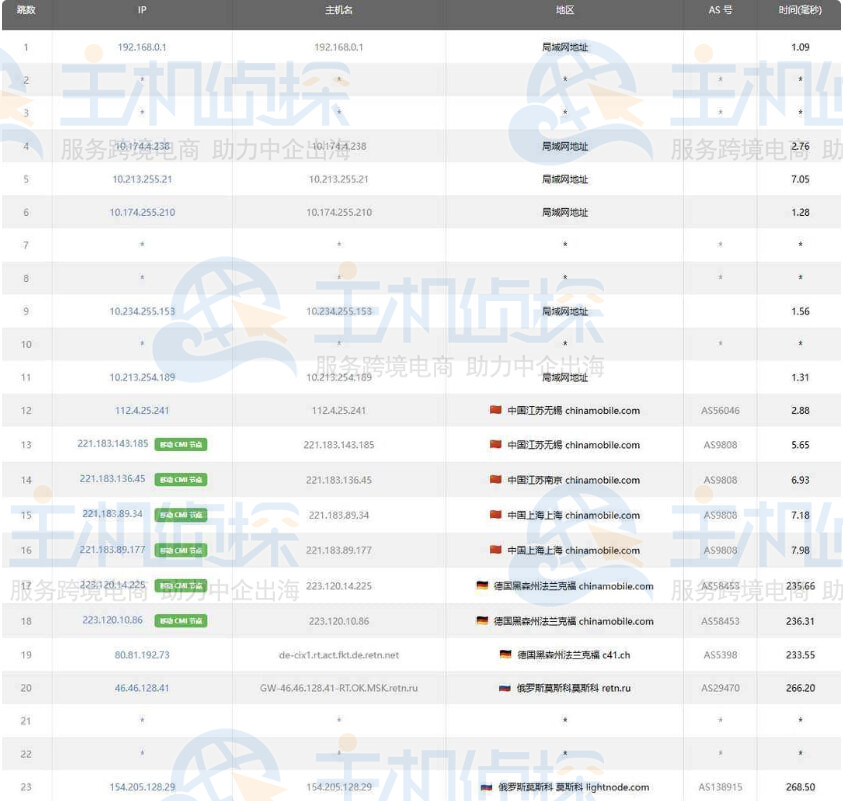Image resolution: width=843 pixels, height=801 pixels.
Task: Click the 跳数 column header
Action: pyautogui.click(x=26, y=10)
